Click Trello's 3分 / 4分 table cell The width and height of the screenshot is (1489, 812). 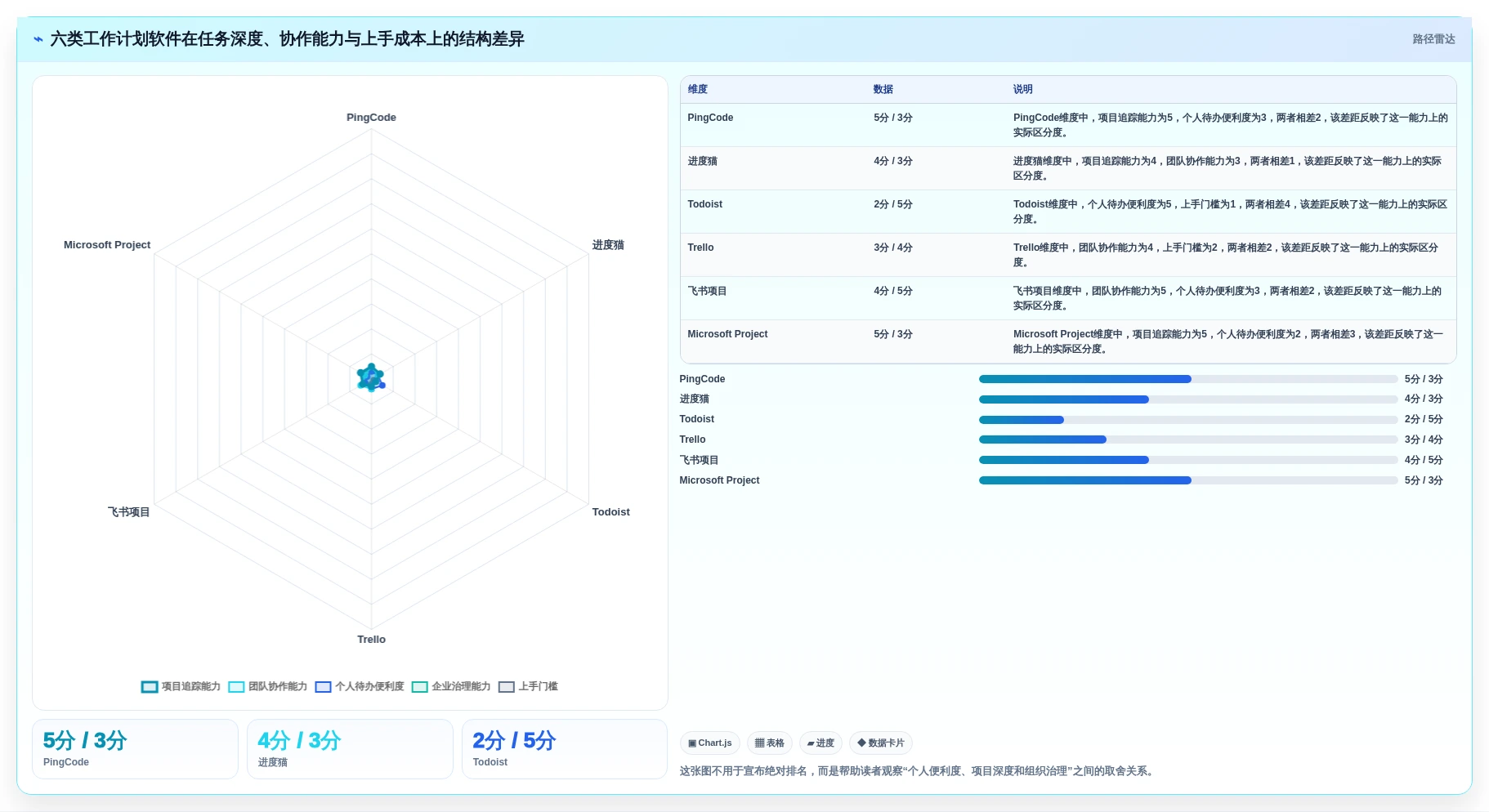pyautogui.click(x=893, y=248)
